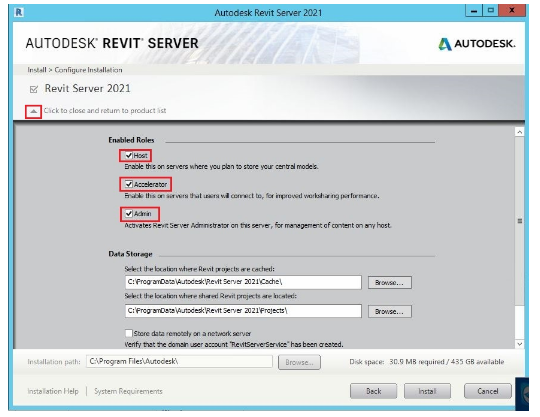The image size is (540, 417).
Task: Go Back to the previous installer step
Action: pos(373,391)
